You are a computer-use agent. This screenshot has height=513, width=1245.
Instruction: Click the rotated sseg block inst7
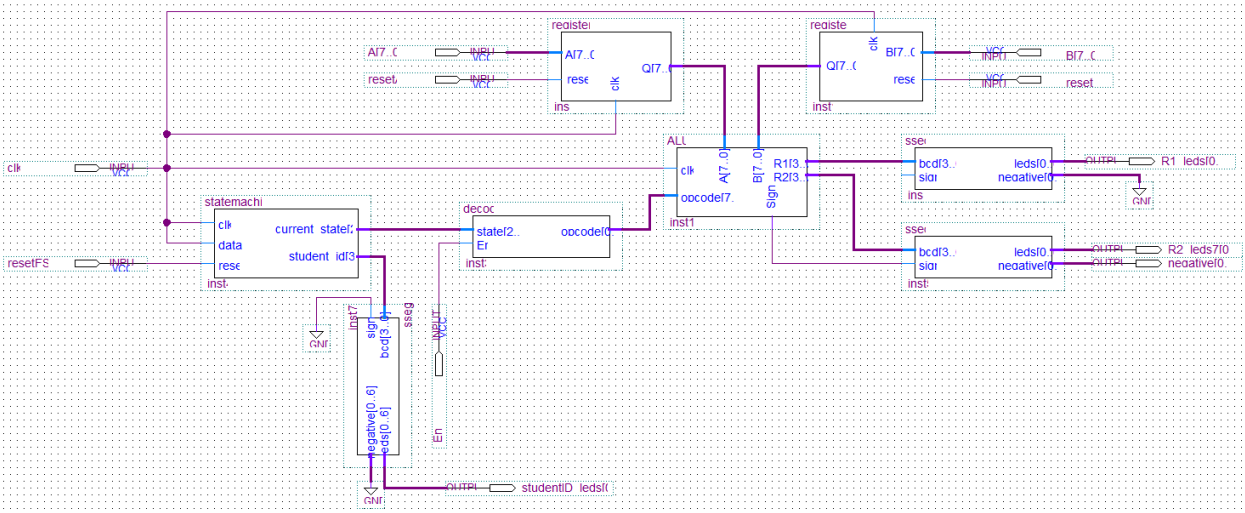(384, 390)
